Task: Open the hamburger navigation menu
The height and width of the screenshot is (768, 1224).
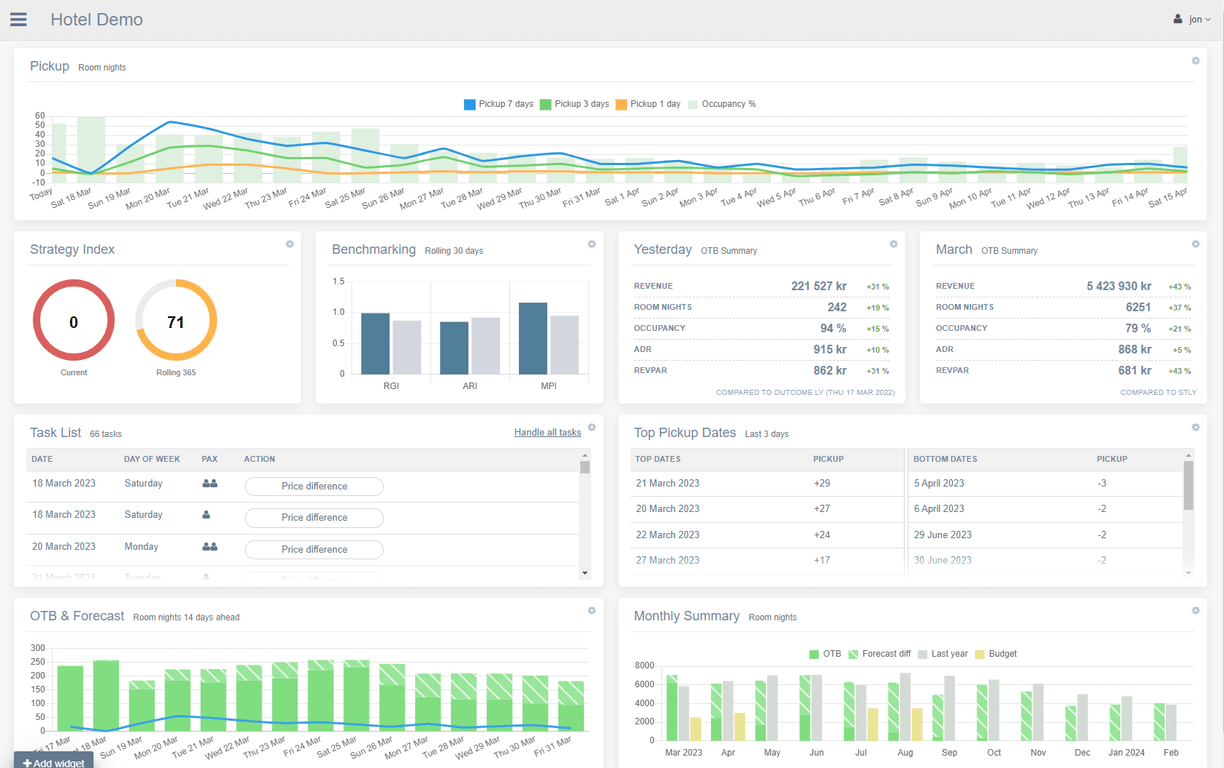Action: coord(18,20)
